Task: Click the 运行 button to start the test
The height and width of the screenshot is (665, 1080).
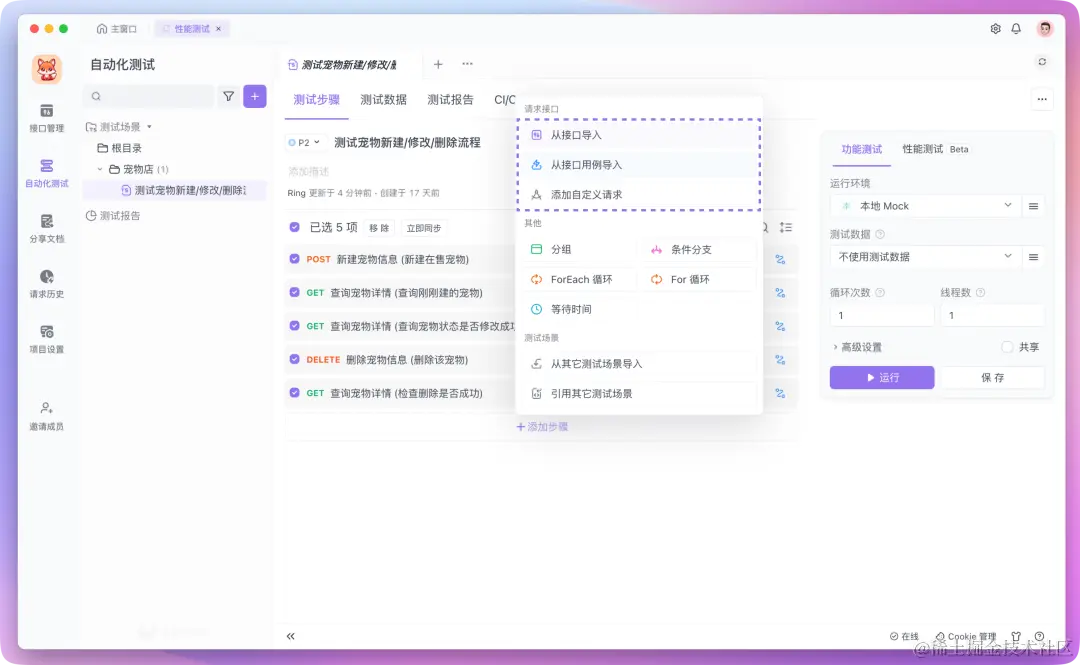Action: click(881, 377)
